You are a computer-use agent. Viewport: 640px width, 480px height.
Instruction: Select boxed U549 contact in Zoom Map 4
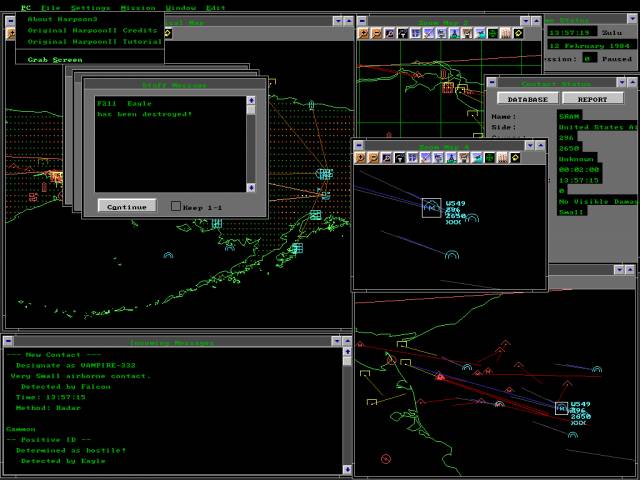[431, 208]
